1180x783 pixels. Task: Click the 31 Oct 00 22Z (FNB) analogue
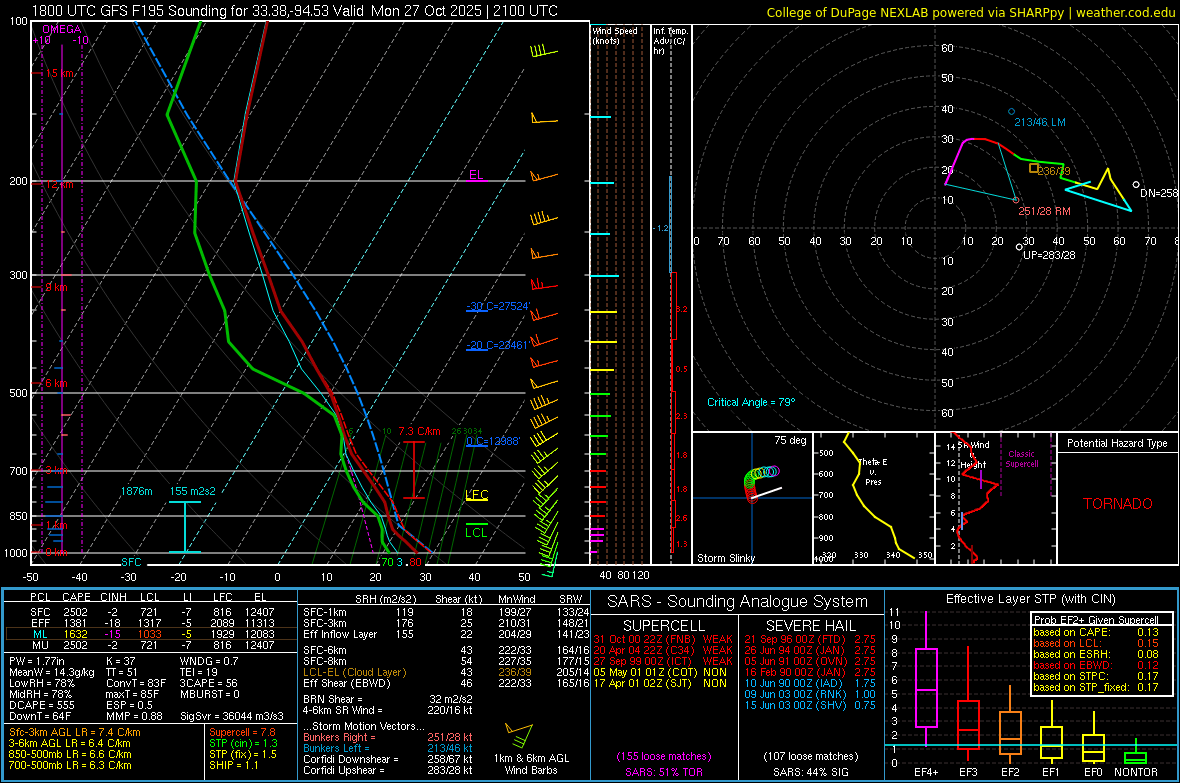[662, 639]
